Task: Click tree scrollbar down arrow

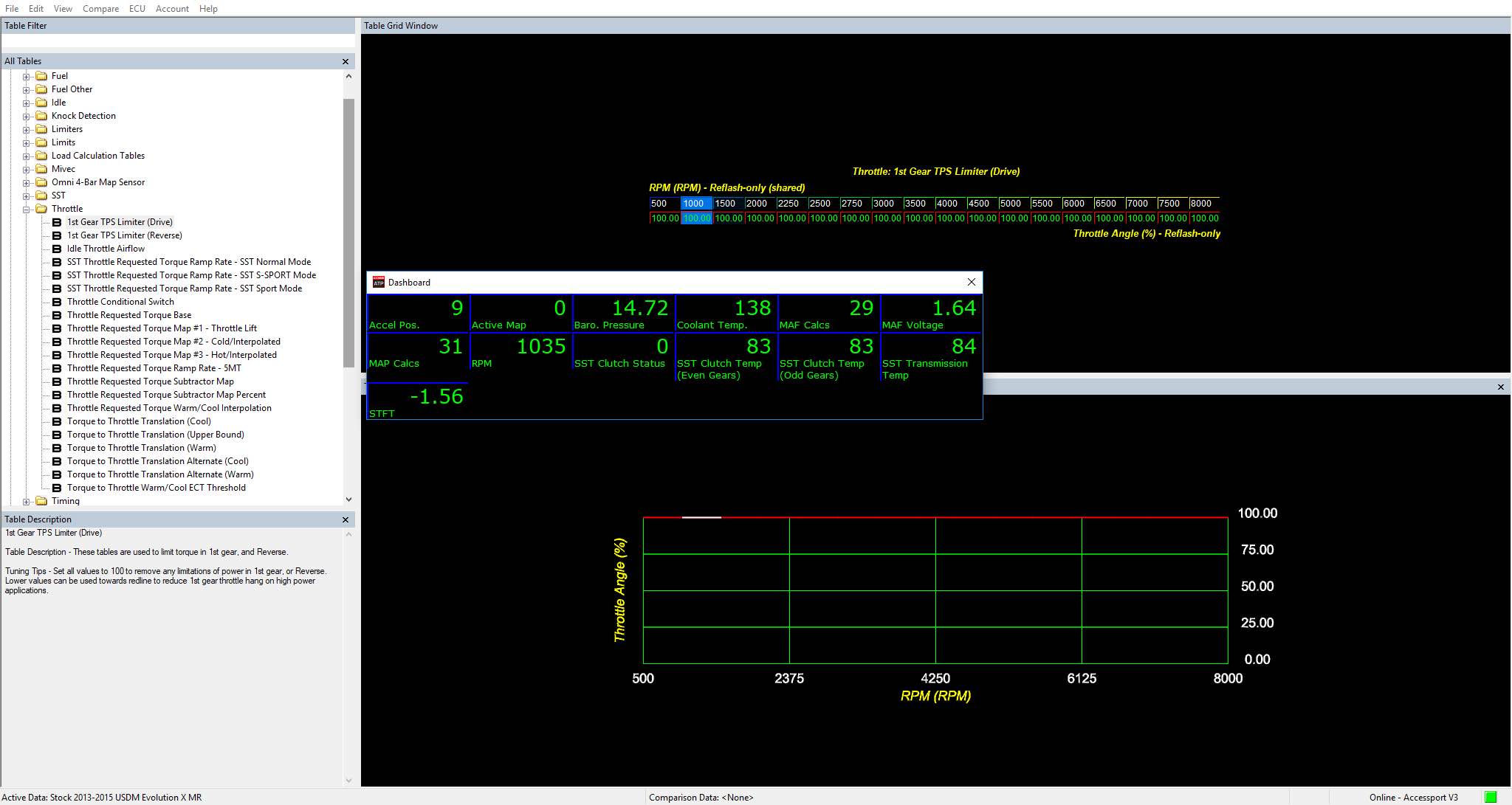Action: [348, 500]
